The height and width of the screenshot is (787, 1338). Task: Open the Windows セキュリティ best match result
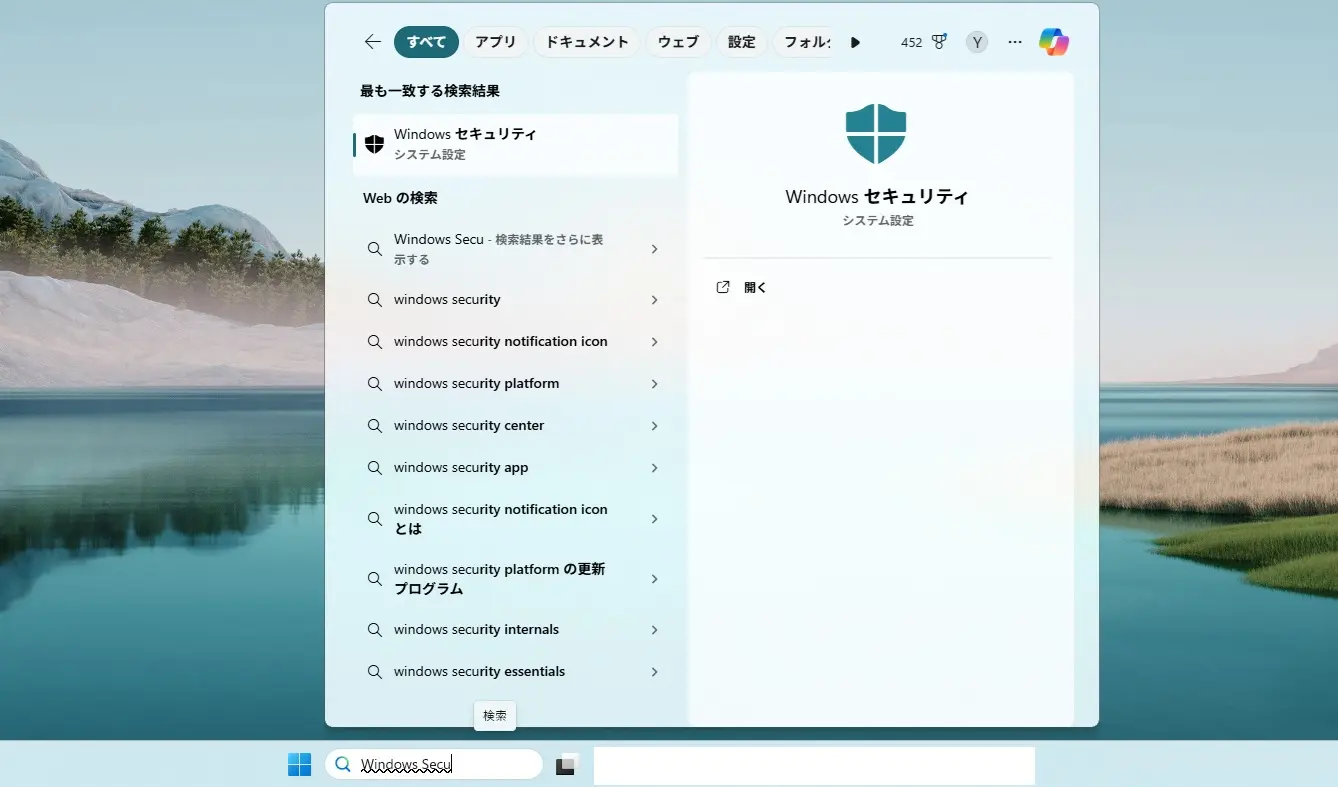(516, 144)
